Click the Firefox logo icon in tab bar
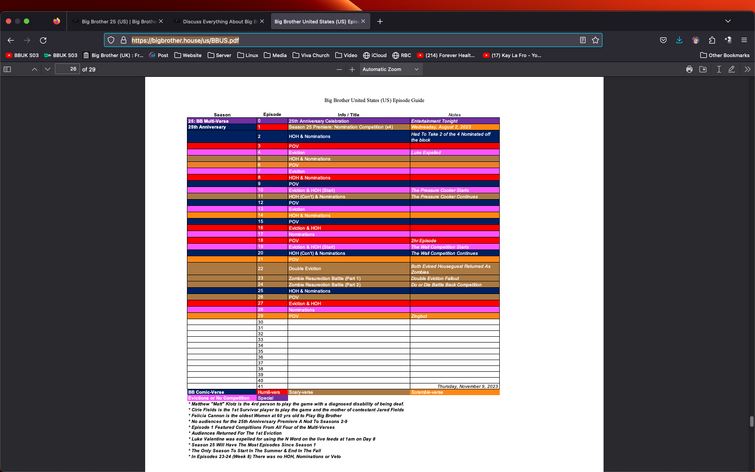 pyautogui.click(x=56, y=21)
